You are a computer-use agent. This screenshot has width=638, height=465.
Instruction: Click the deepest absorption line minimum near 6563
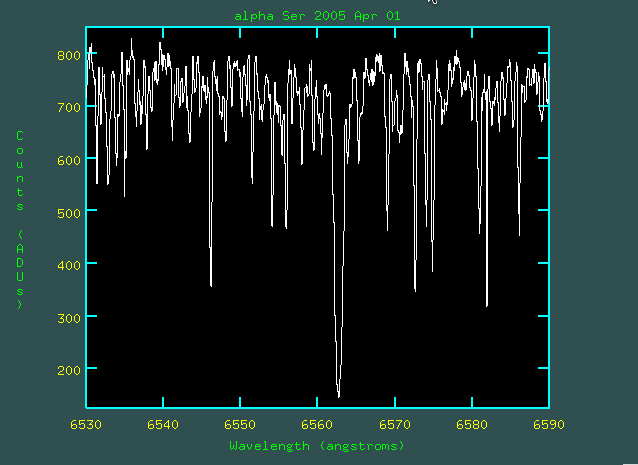point(339,395)
